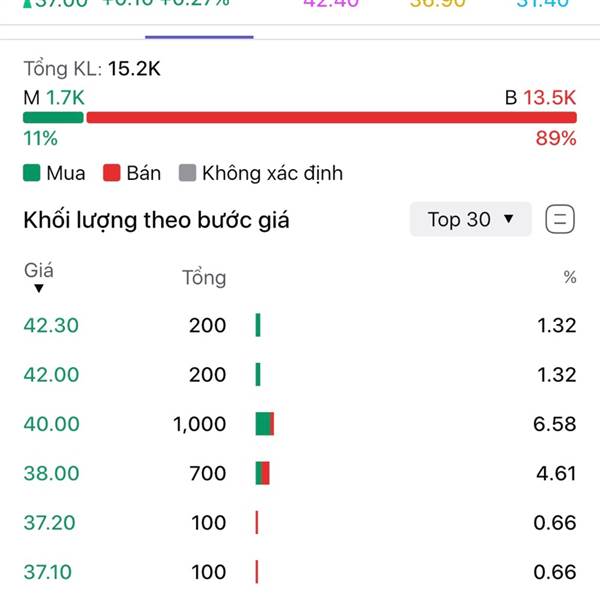Click the Tổng KL 15.2K label
This screenshot has height=600, width=600.
click(92, 69)
